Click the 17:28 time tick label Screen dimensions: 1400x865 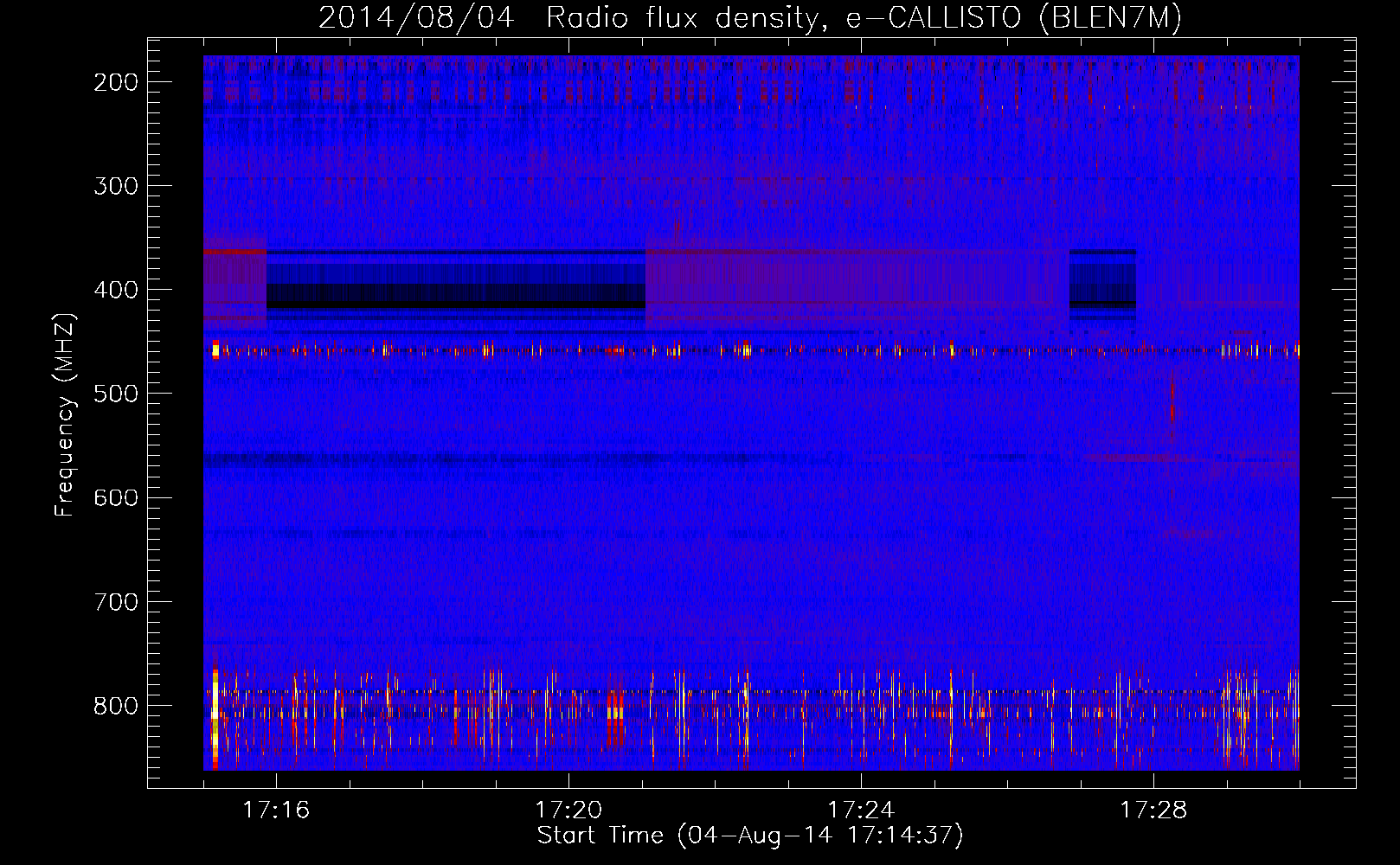pos(1153,810)
